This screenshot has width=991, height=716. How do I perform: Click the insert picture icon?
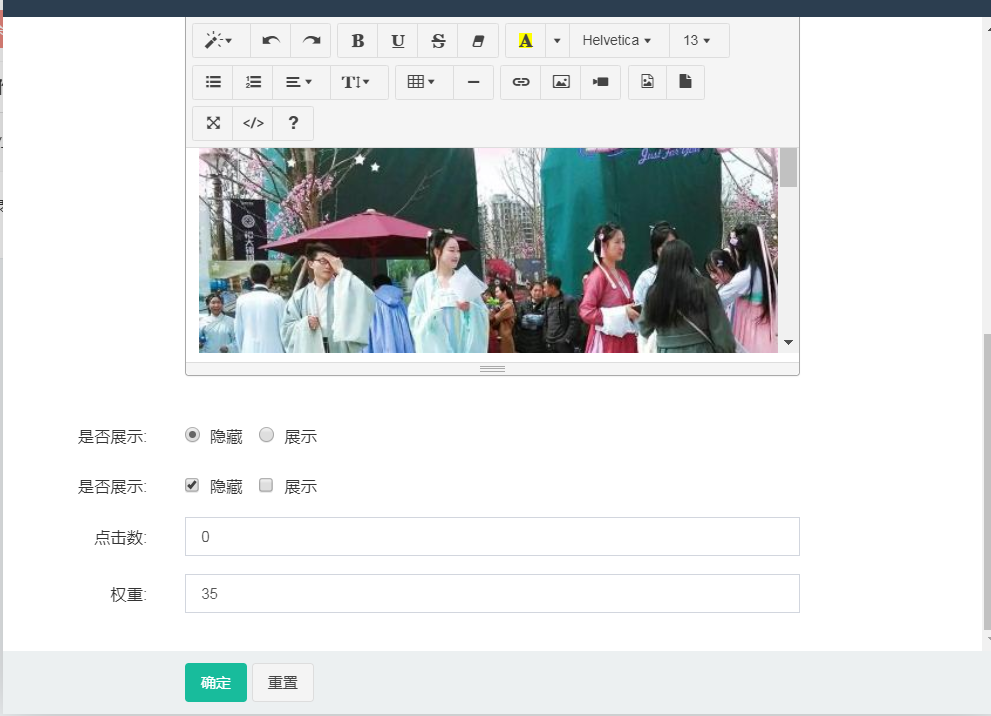pyautogui.click(x=560, y=82)
